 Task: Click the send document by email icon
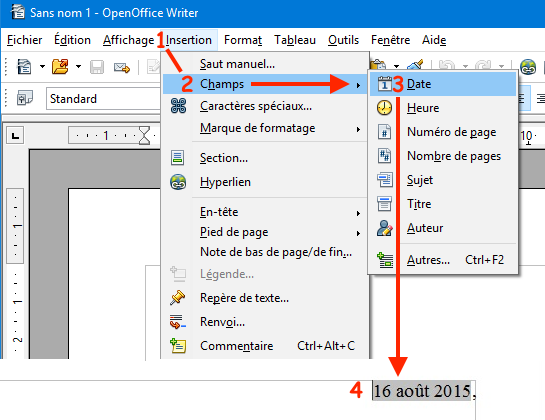(x=122, y=67)
